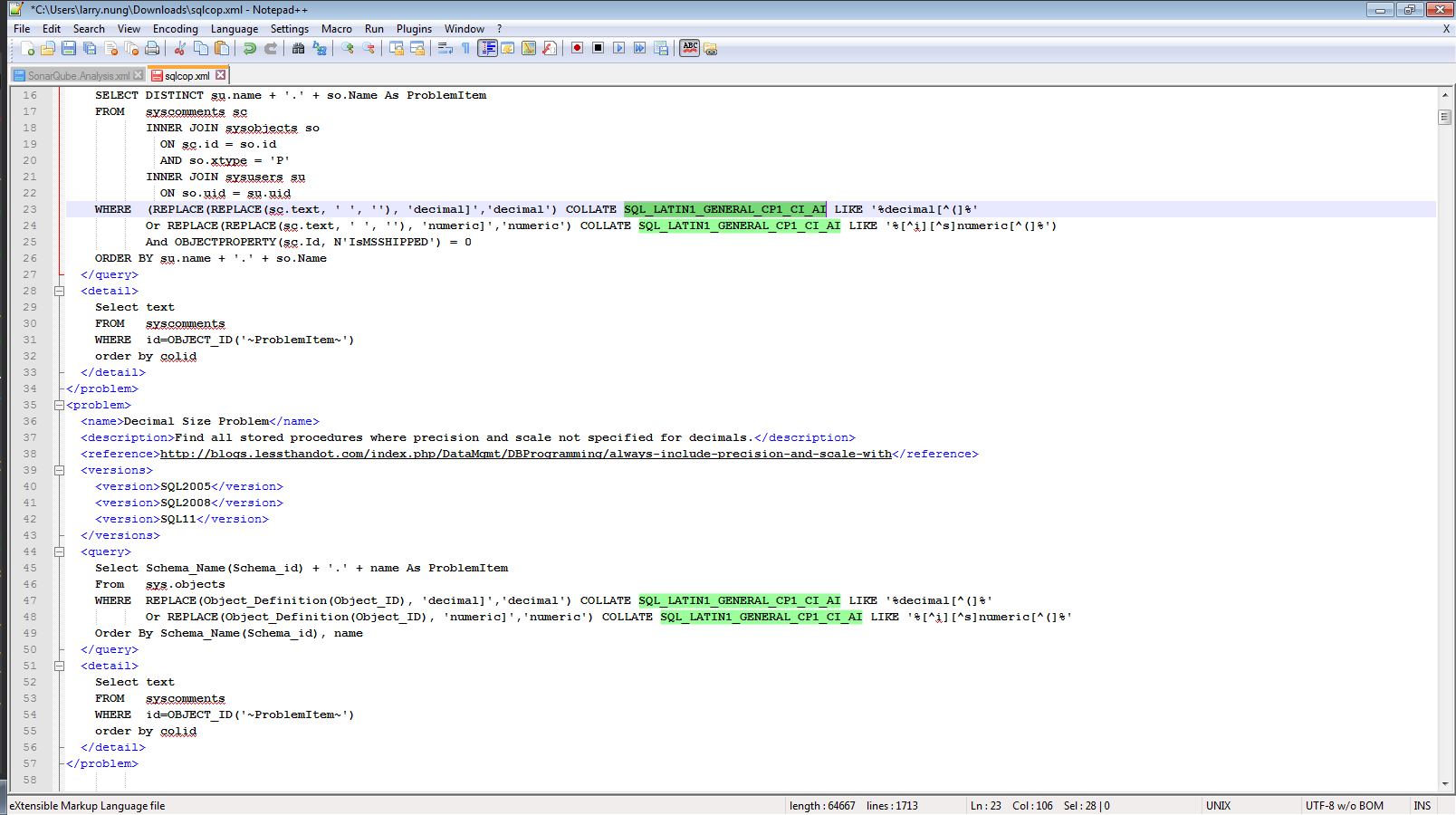Image resolution: width=1456 pixels, height=815 pixels.
Task: Close current document with menu bar X
Action: (x=1446, y=29)
